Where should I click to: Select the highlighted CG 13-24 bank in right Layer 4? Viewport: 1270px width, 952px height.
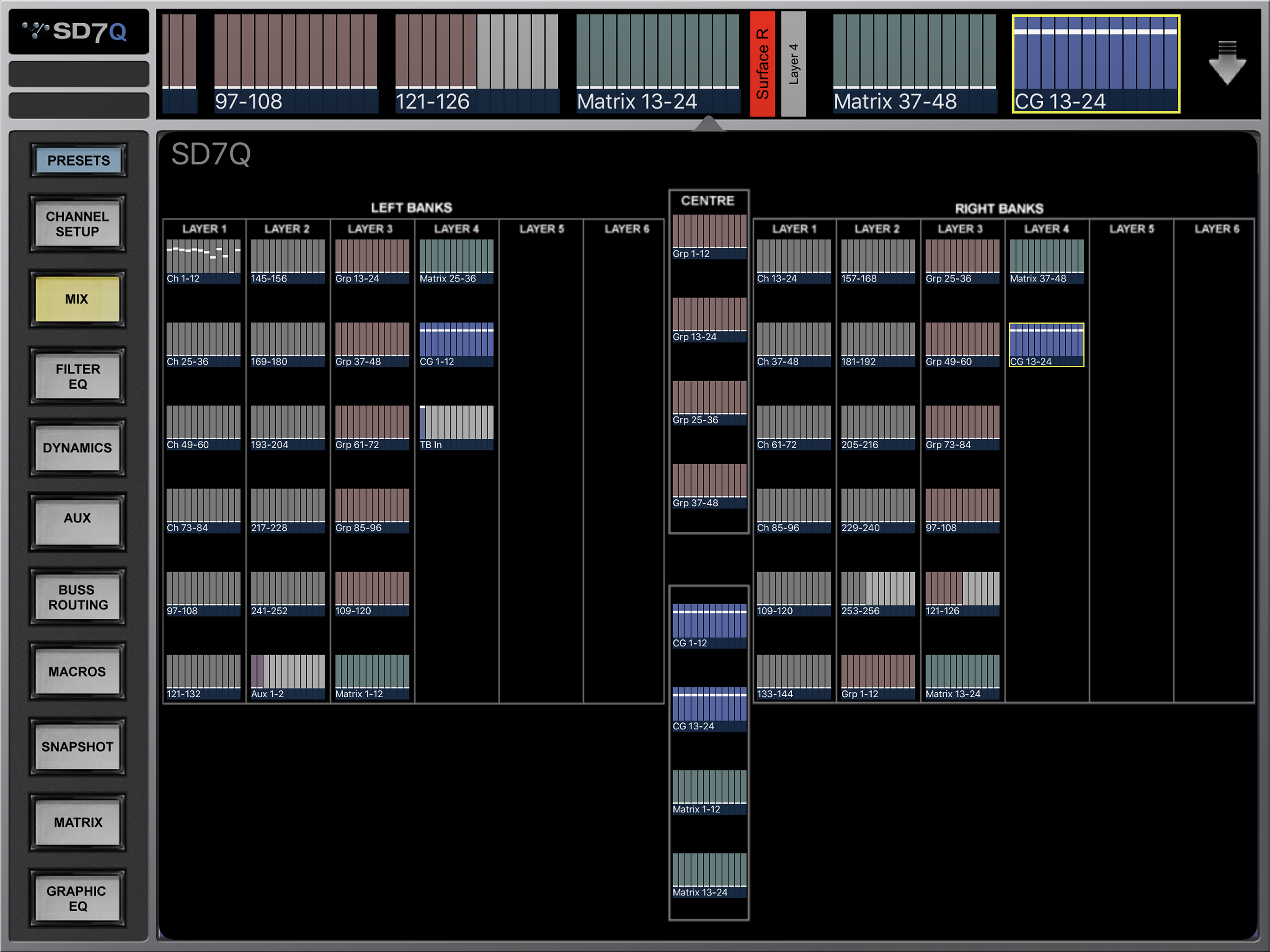point(1046,344)
